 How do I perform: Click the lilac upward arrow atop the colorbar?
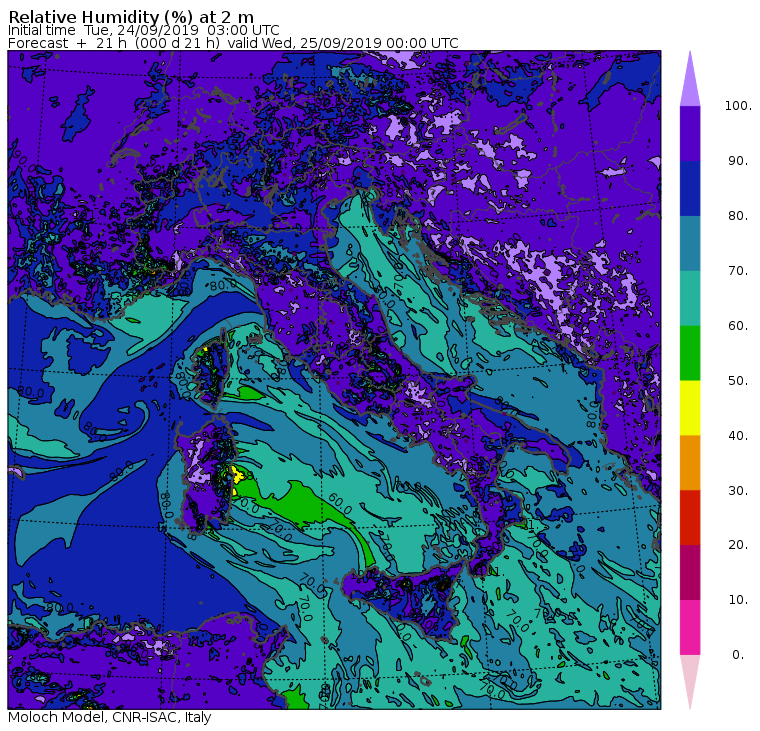[690, 82]
